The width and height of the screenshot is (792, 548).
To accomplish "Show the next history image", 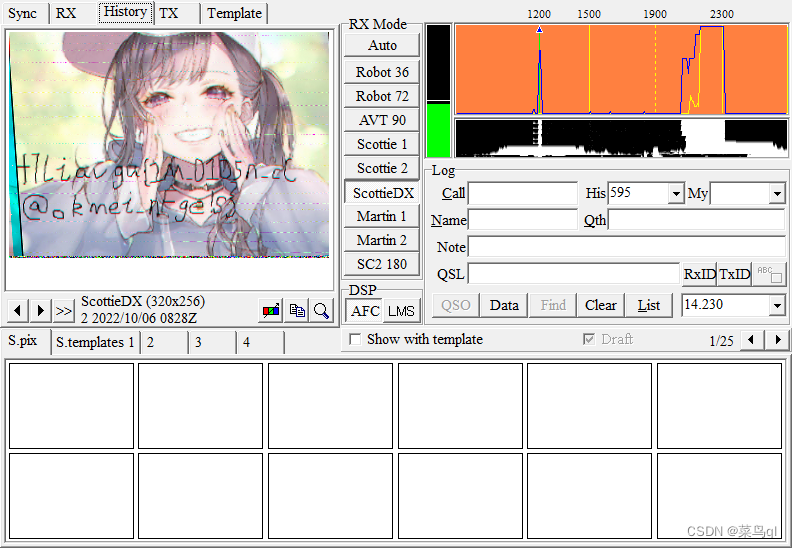I will coord(41,310).
